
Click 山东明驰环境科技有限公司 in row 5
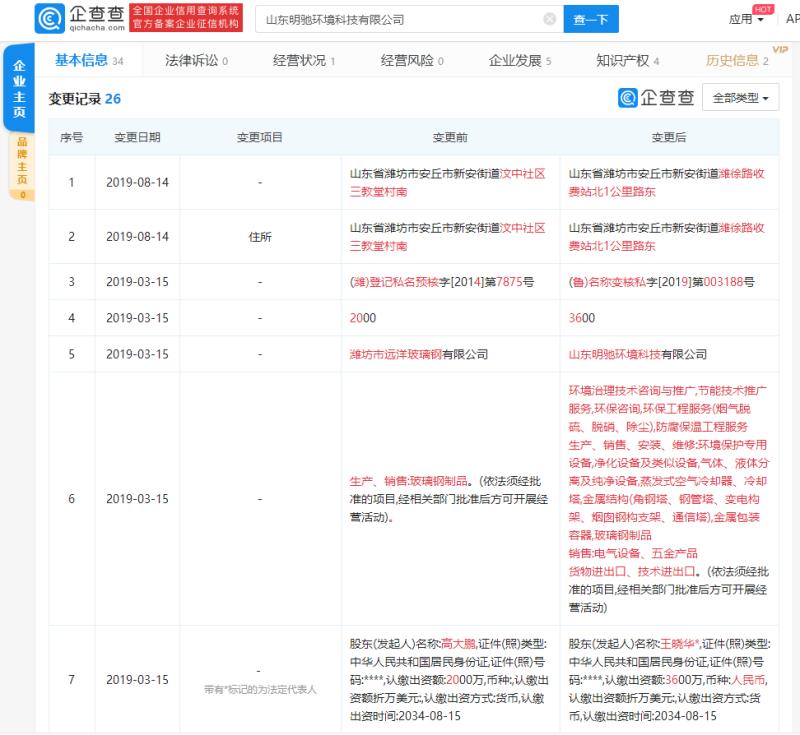tap(638, 354)
